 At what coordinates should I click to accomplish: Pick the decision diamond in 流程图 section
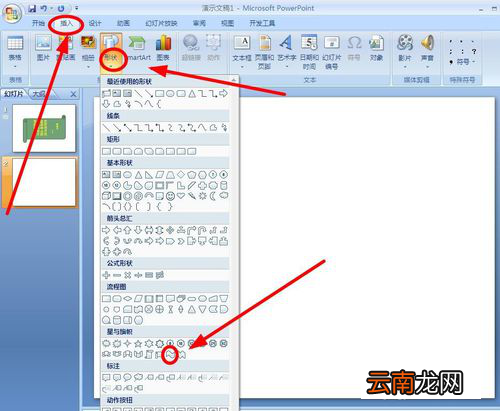coord(127,299)
